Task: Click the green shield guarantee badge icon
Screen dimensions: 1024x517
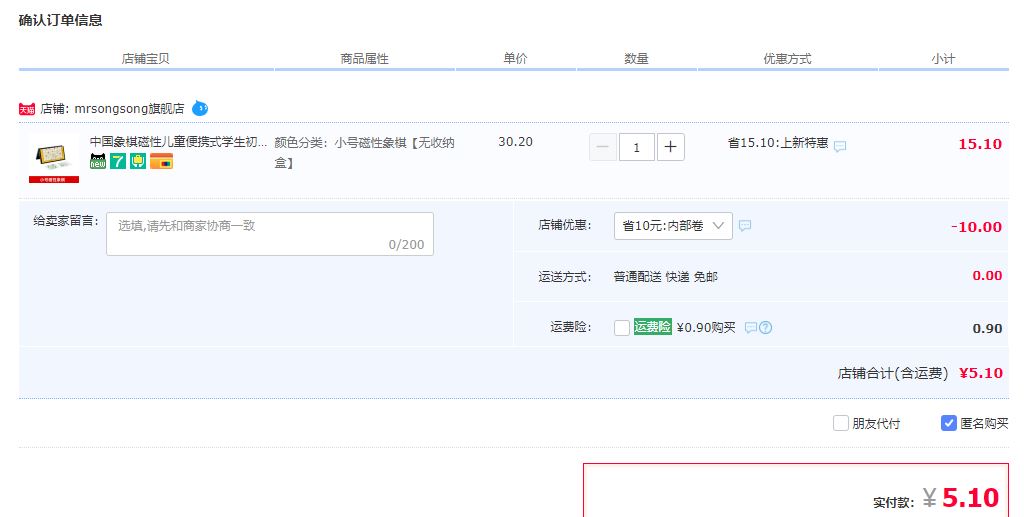Action: point(138,161)
